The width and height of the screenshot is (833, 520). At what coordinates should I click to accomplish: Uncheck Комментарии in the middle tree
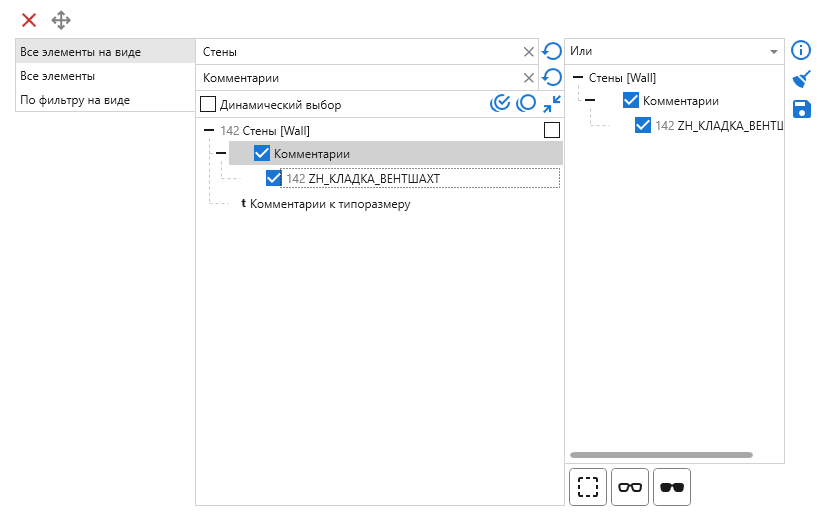tap(261, 154)
